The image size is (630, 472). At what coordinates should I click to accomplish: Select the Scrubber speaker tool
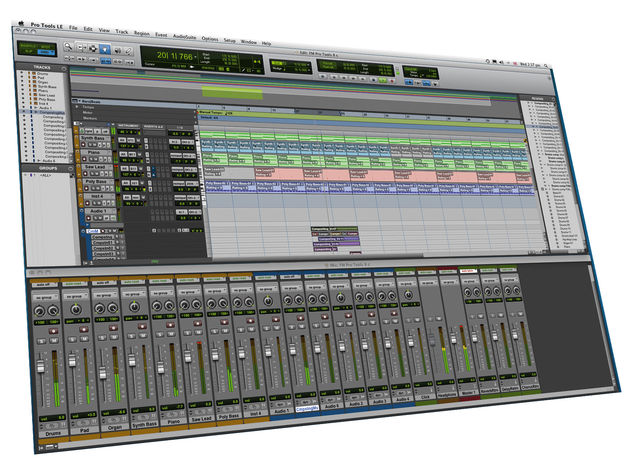(x=117, y=51)
